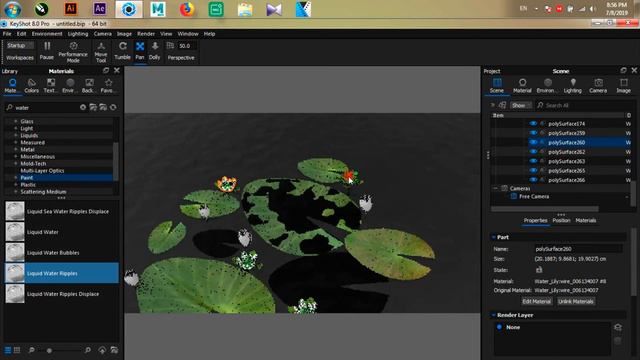Image resolution: width=640 pixels, height=360 pixels.
Task: Select the Free Camera tree item
Action: [x=533, y=196]
